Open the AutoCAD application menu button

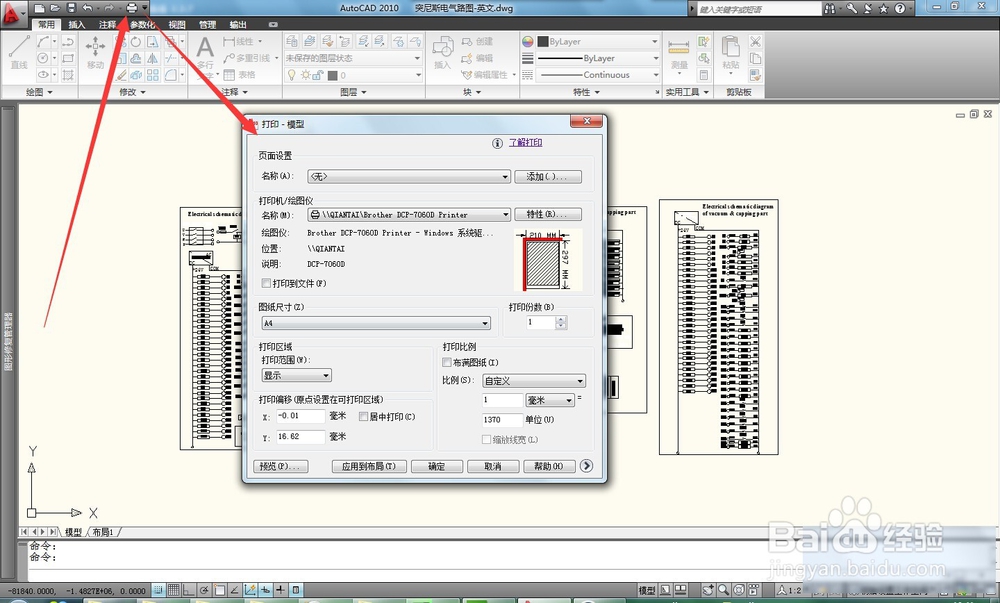[x=13, y=13]
